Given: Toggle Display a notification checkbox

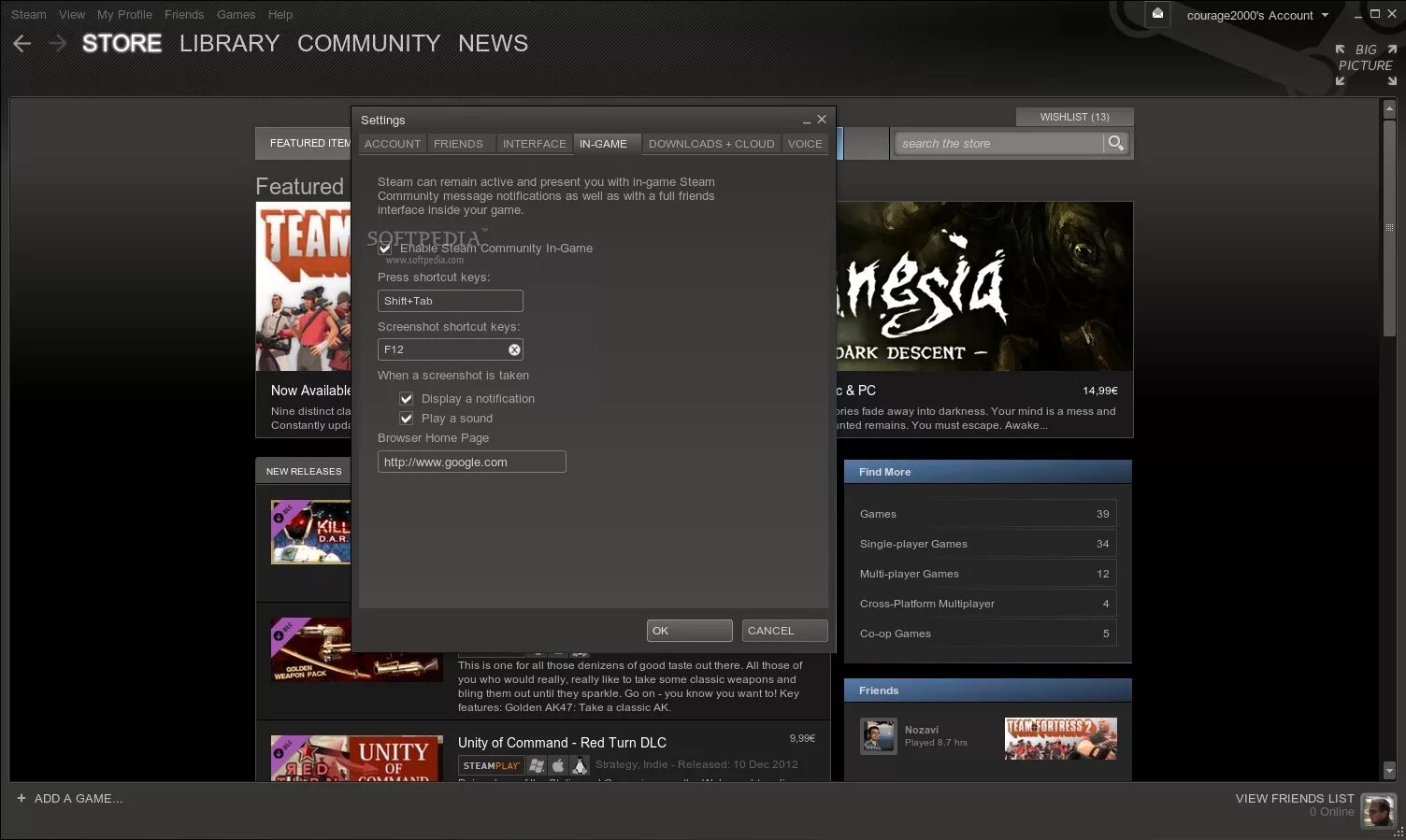Looking at the screenshot, I should coord(407,399).
